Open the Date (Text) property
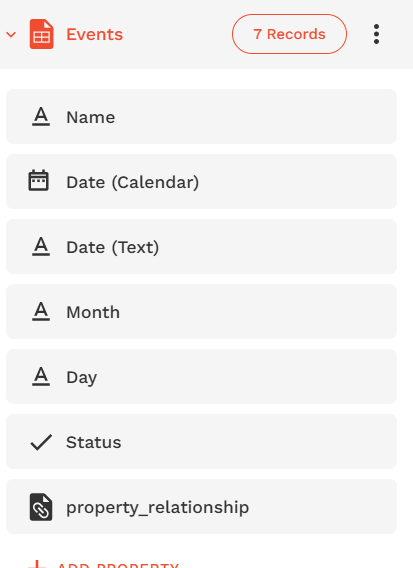 [201, 247]
